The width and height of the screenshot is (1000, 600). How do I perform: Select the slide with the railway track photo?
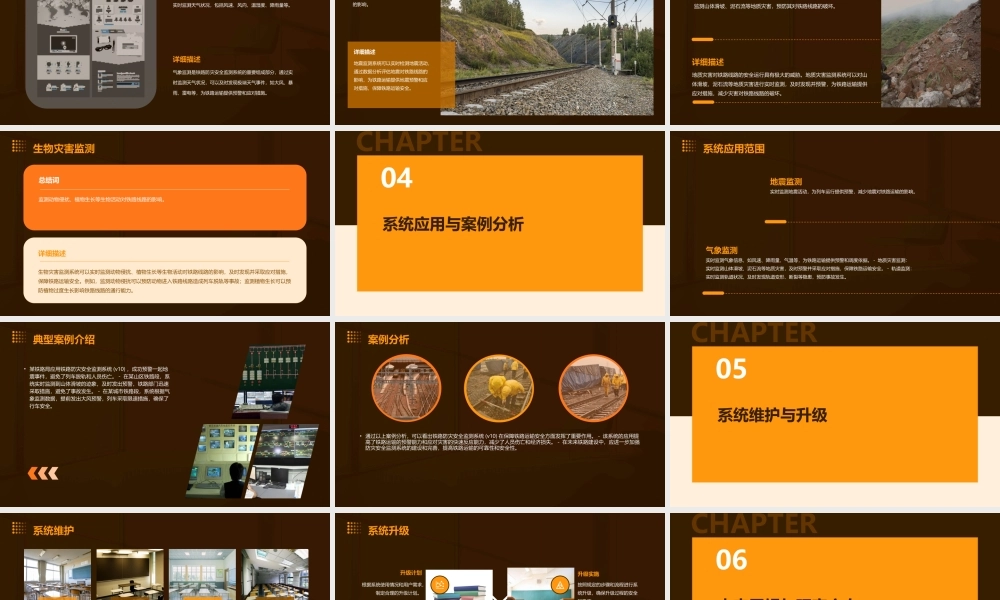(x=499, y=62)
